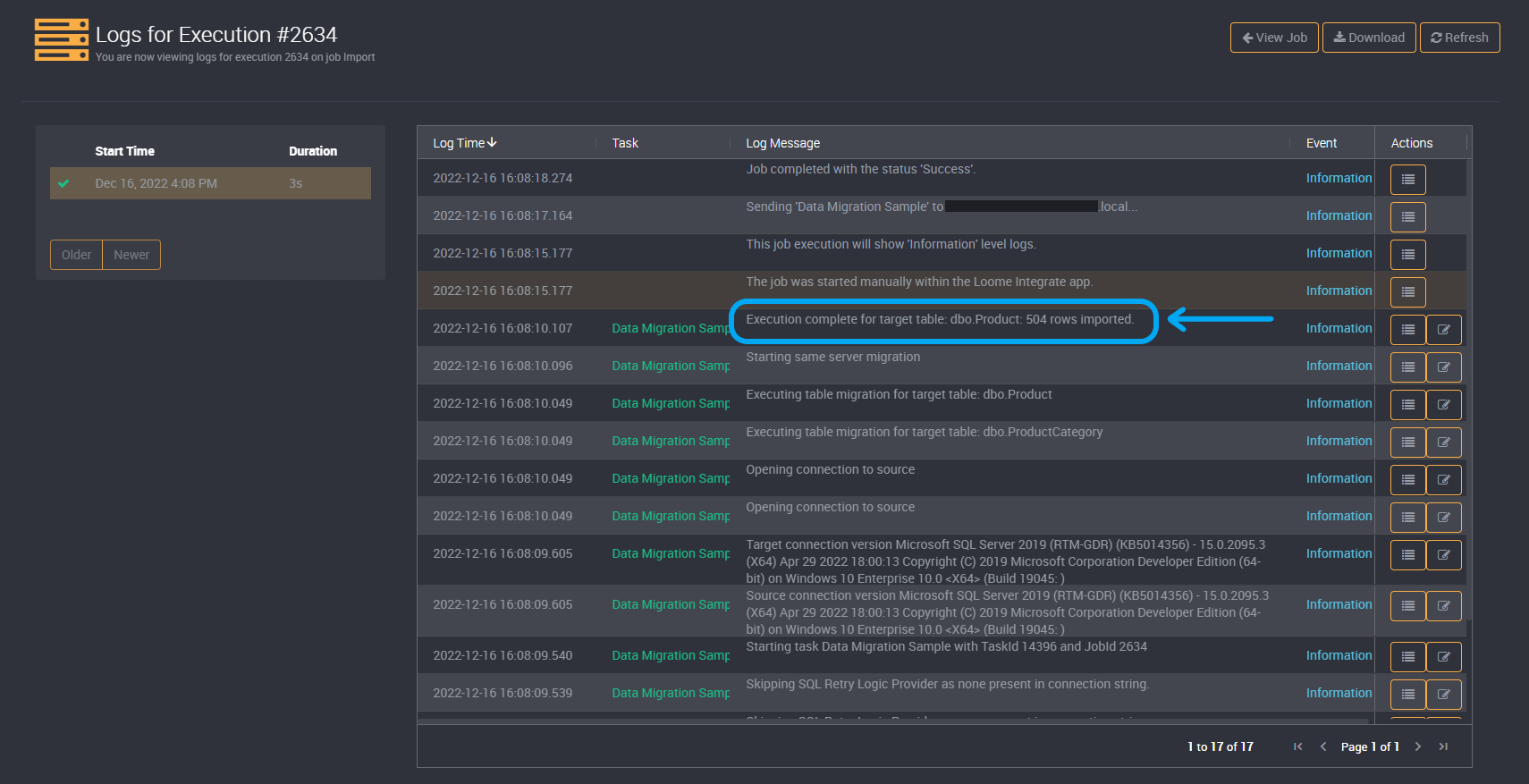Open details icon for dbo.ProductCategory migration row
The image size is (1529, 784).
1408,443
